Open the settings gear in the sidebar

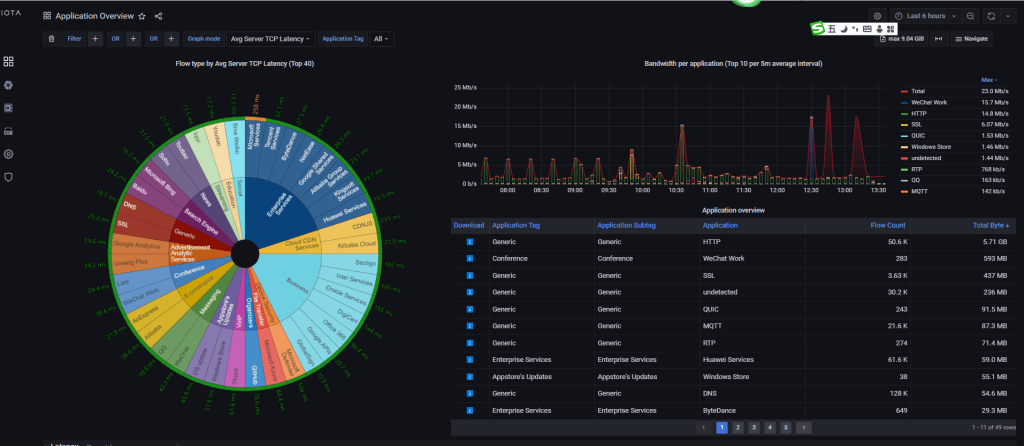pyautogui.click(x=9, y=154)
